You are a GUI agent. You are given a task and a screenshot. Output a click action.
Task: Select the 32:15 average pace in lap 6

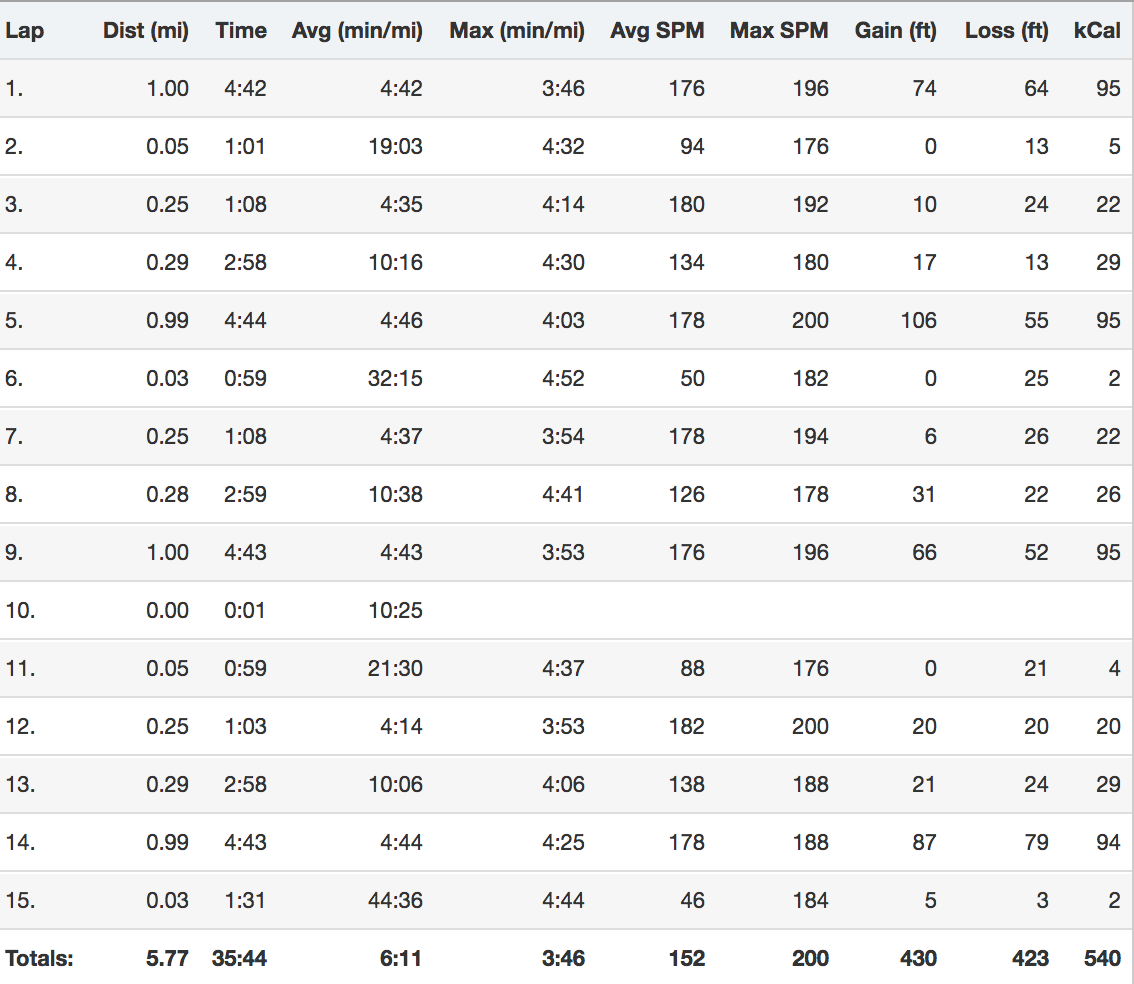point(395,379)
